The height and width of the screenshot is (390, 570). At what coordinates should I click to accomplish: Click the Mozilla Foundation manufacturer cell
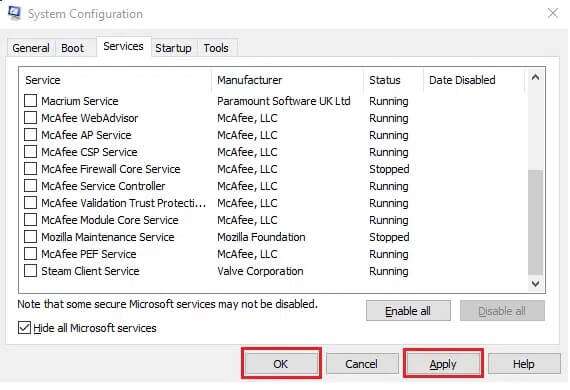click(261, 237)
